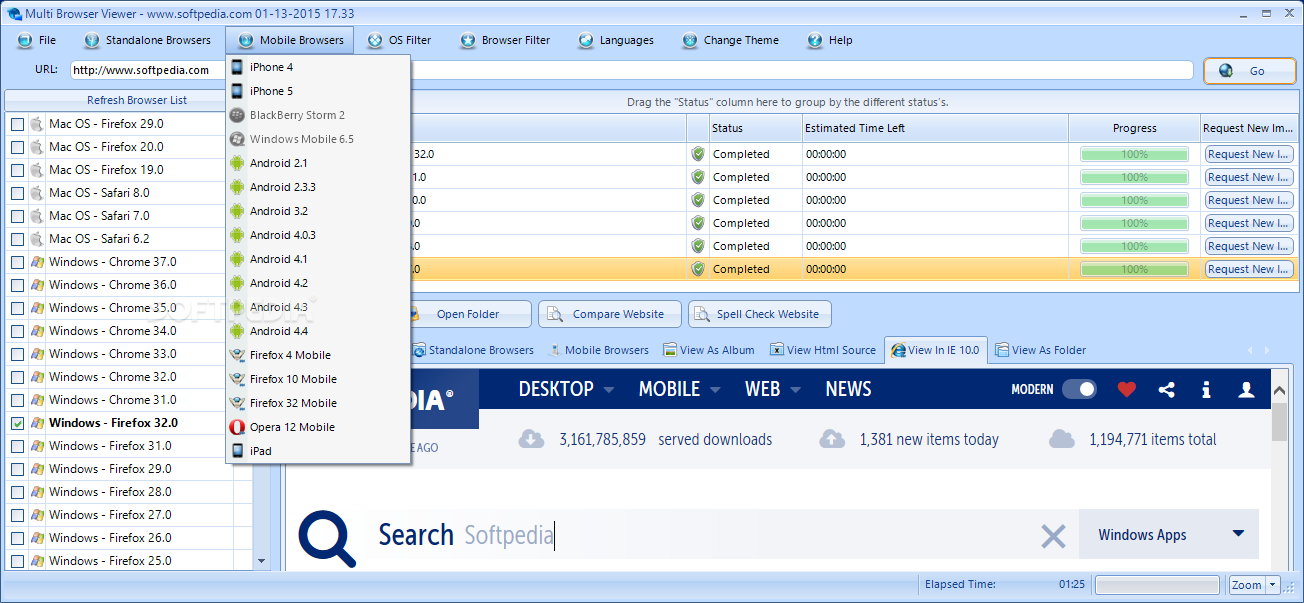This screenshot has width=1304, height=603.
Task: Open the Change Theme menu
Action: point(730,40)
